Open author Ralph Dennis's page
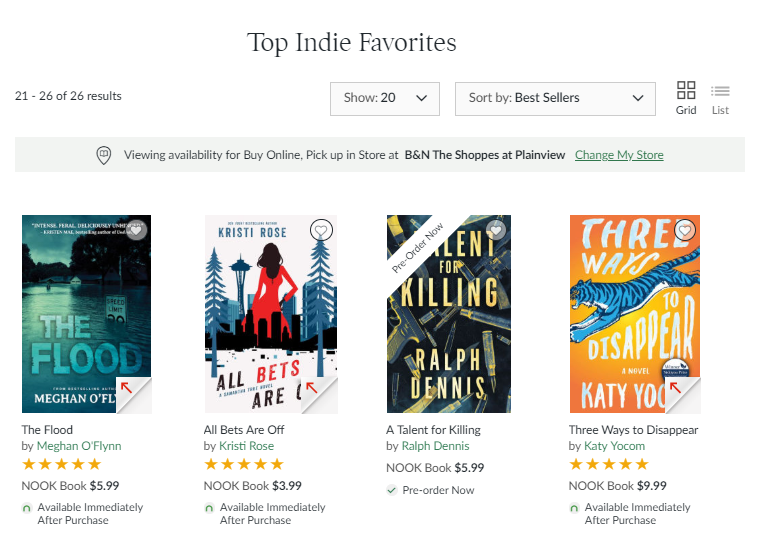765x549 pixels. pyautogui.click(x=435, y=446)
